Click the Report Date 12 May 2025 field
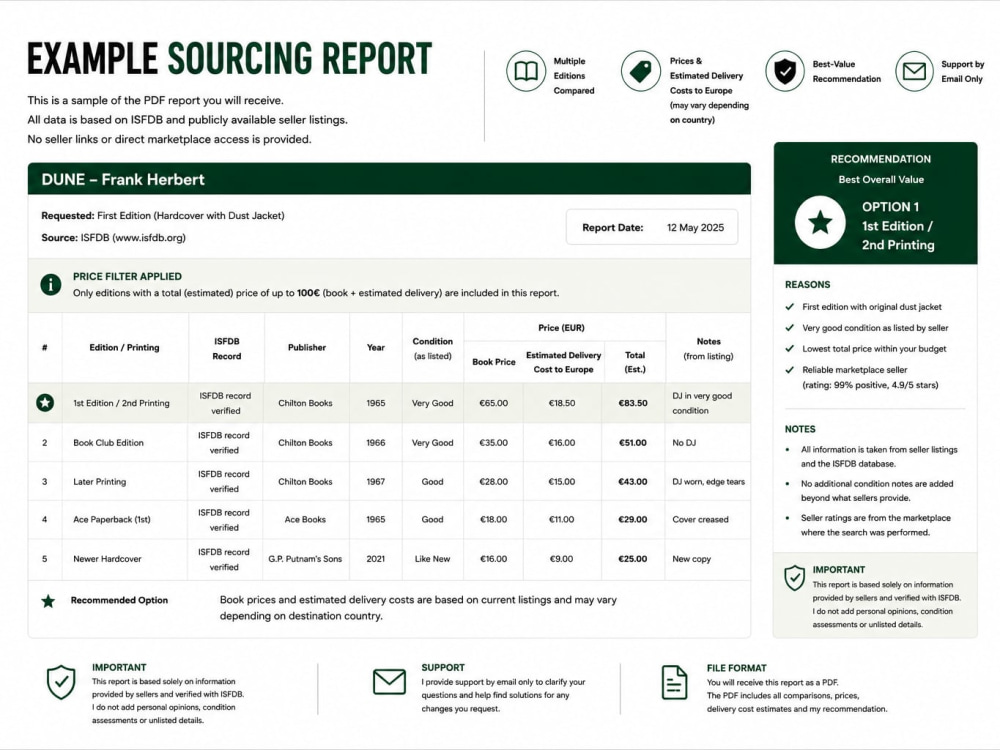The height and width of the screenshot is (750, 1000). point(652,228)
